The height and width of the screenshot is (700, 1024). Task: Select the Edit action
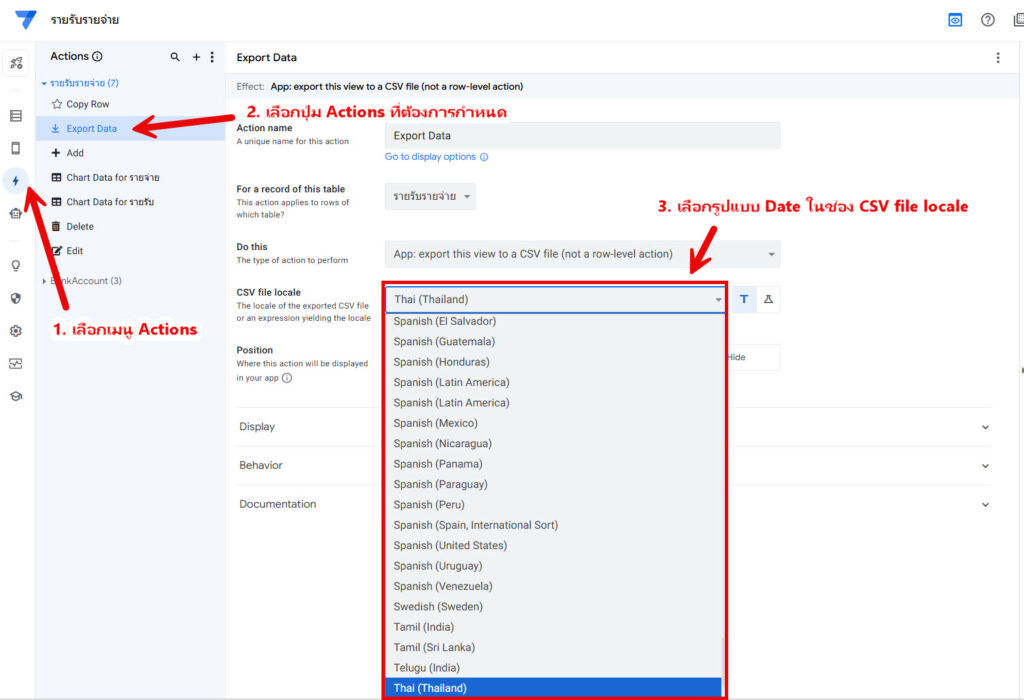pyautogui.click(x=131, y=251)
